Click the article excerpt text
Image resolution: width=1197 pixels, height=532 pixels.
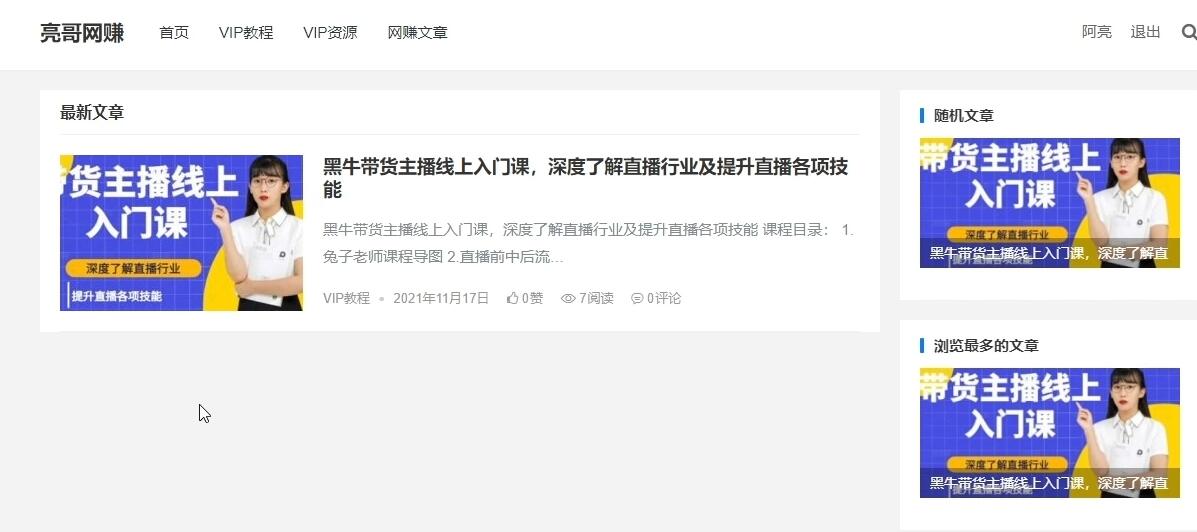point(589,243)
